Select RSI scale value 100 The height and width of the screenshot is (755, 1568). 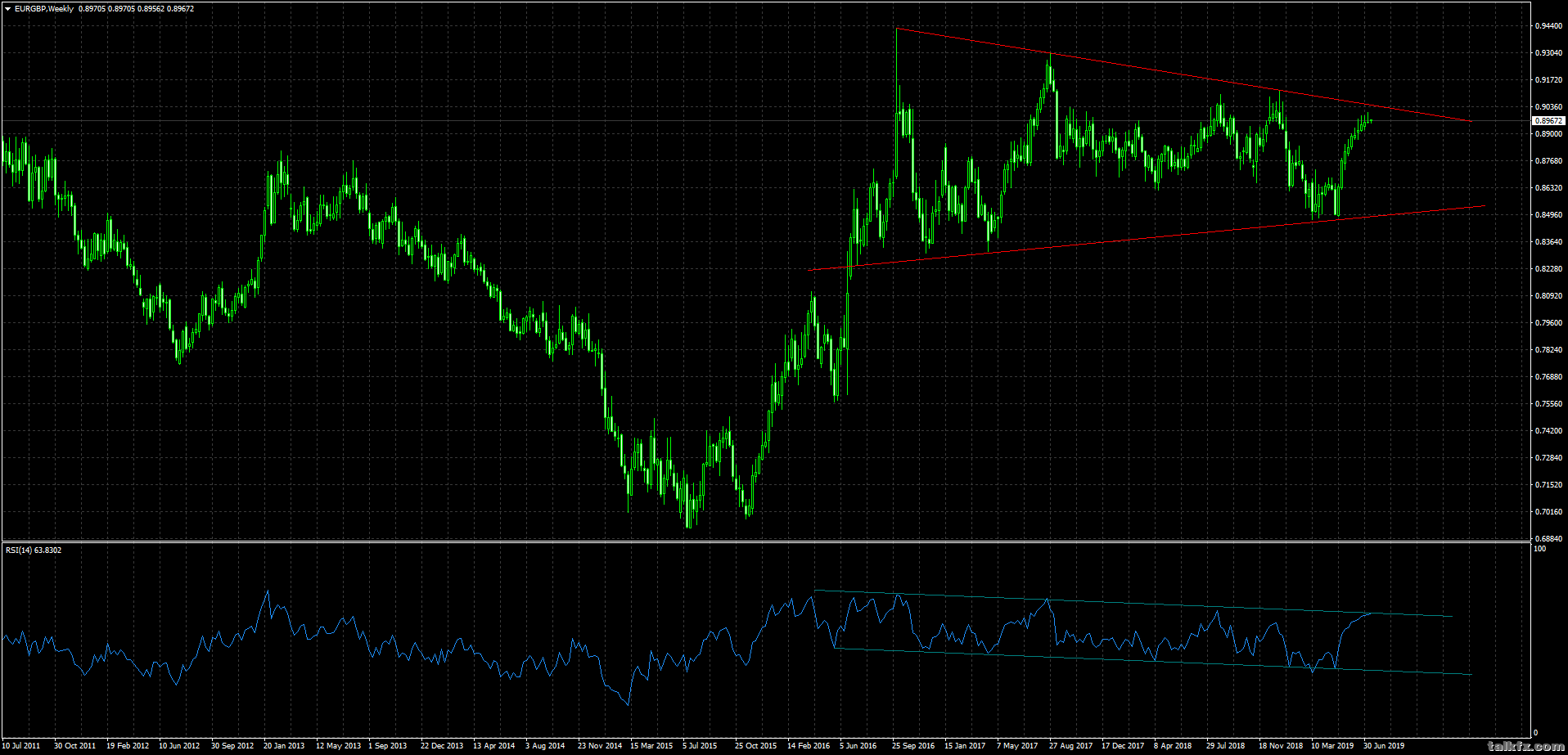pyautogui.click(x=1539, y=549)
